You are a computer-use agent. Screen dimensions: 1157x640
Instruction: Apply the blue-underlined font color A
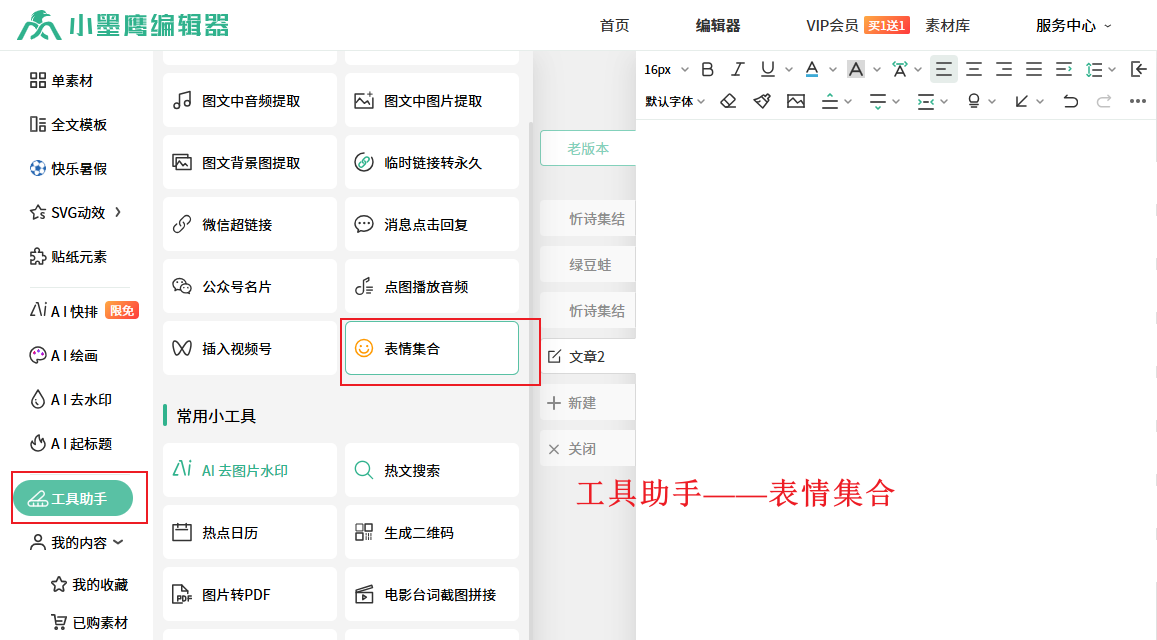coord(812,69)
